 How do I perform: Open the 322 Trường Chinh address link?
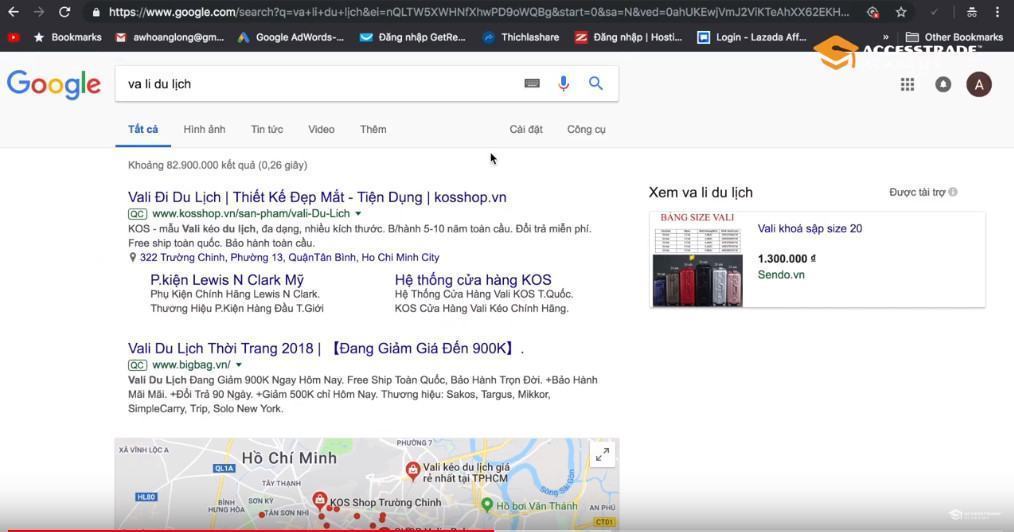289,257
